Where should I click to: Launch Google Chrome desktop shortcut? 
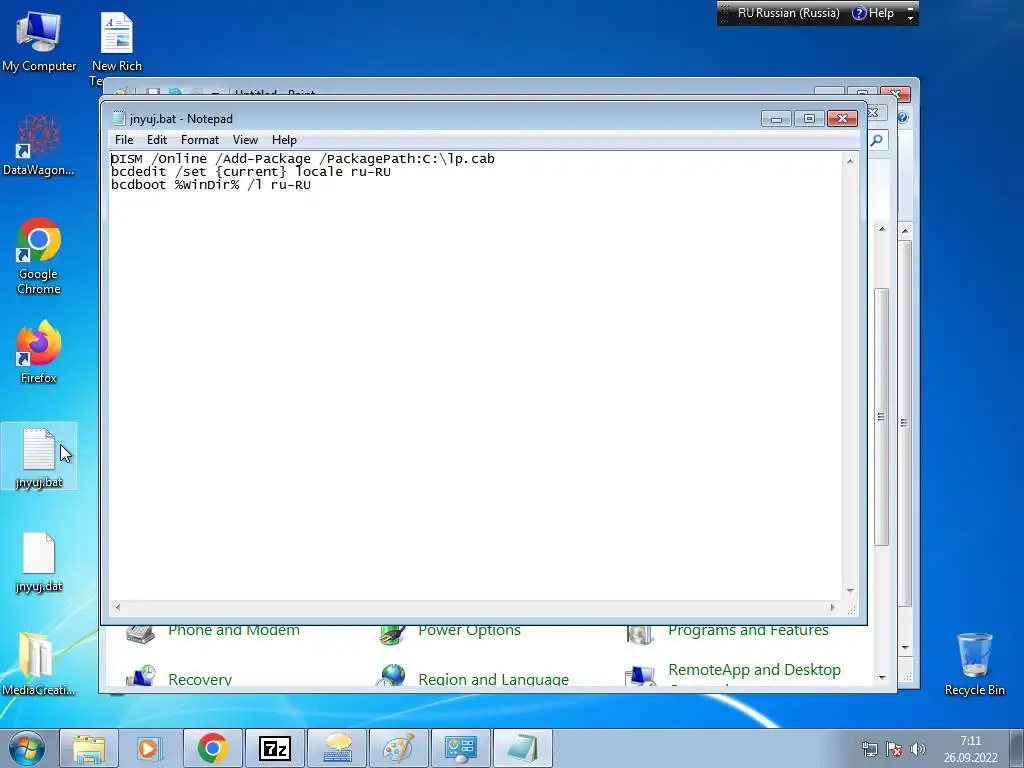tap(39, 256)
